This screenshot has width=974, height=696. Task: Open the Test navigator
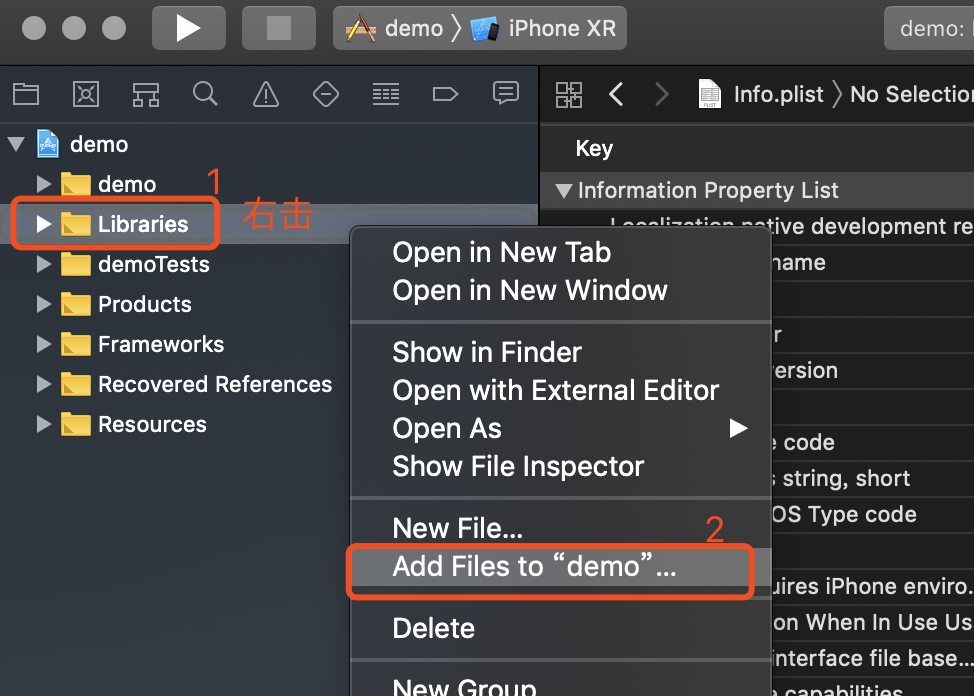click(325, 94)
